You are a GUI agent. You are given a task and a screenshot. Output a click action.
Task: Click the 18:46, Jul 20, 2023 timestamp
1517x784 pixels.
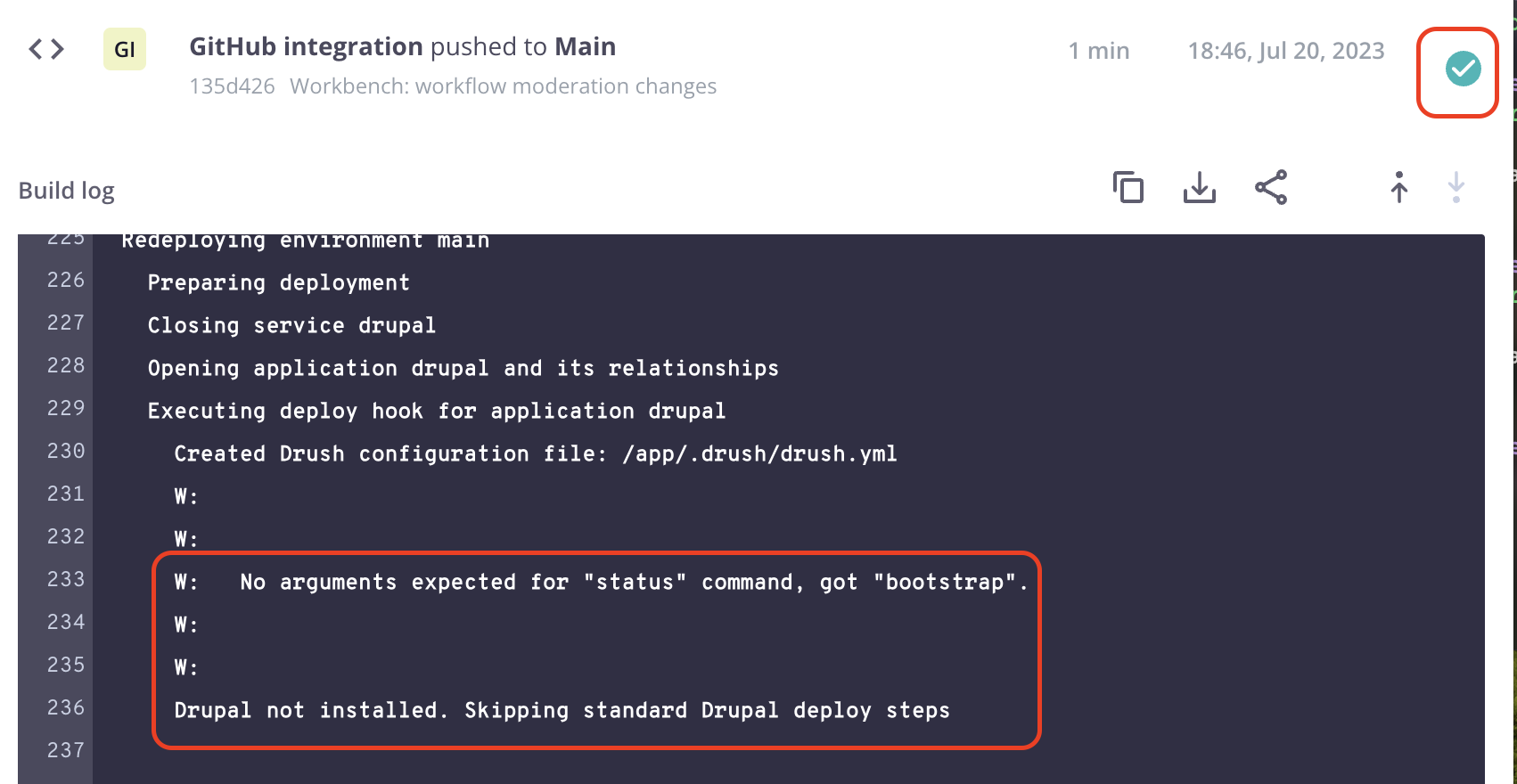1286,51
